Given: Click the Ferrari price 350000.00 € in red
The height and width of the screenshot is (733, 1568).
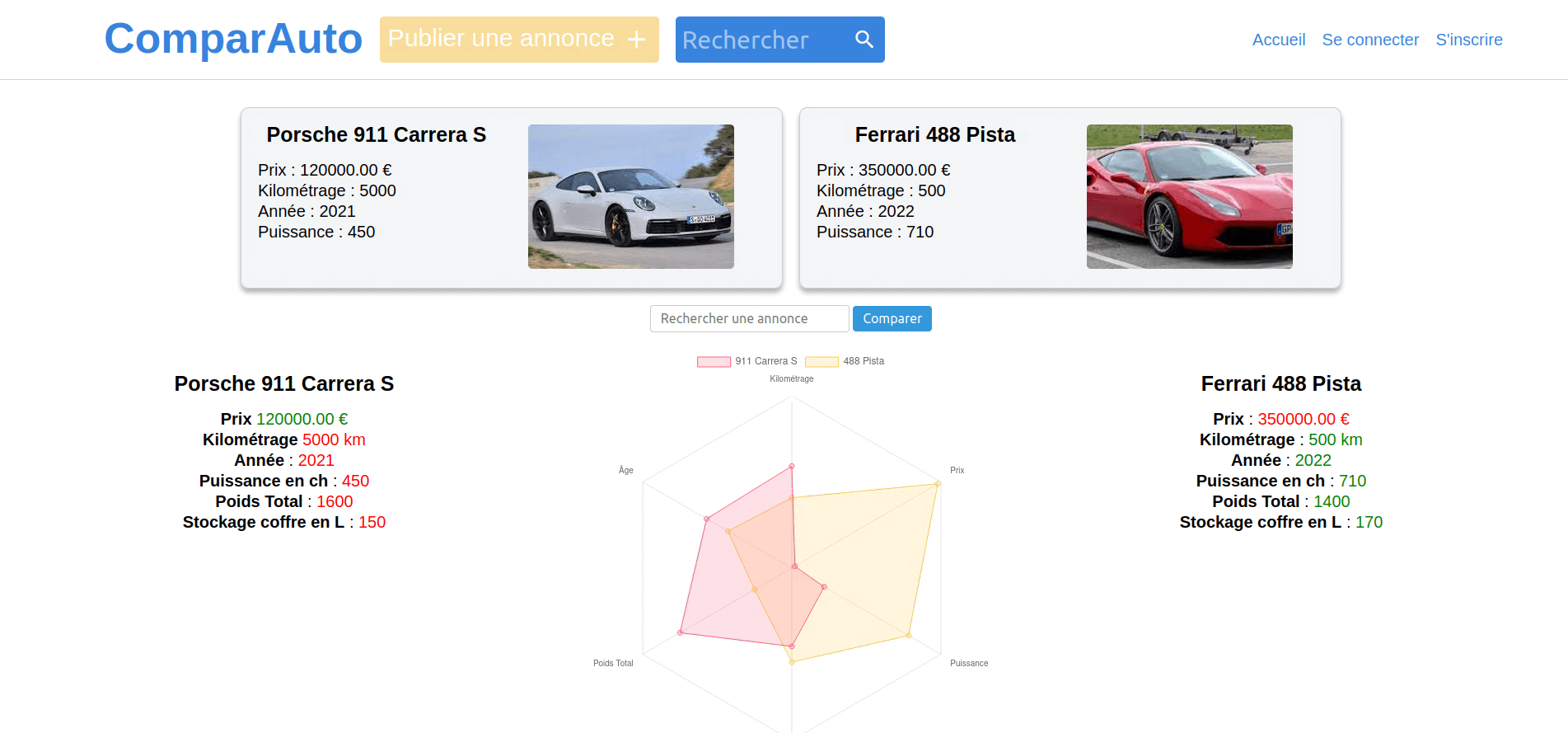Looking at the screenshot, I should tap(1304, 419).
